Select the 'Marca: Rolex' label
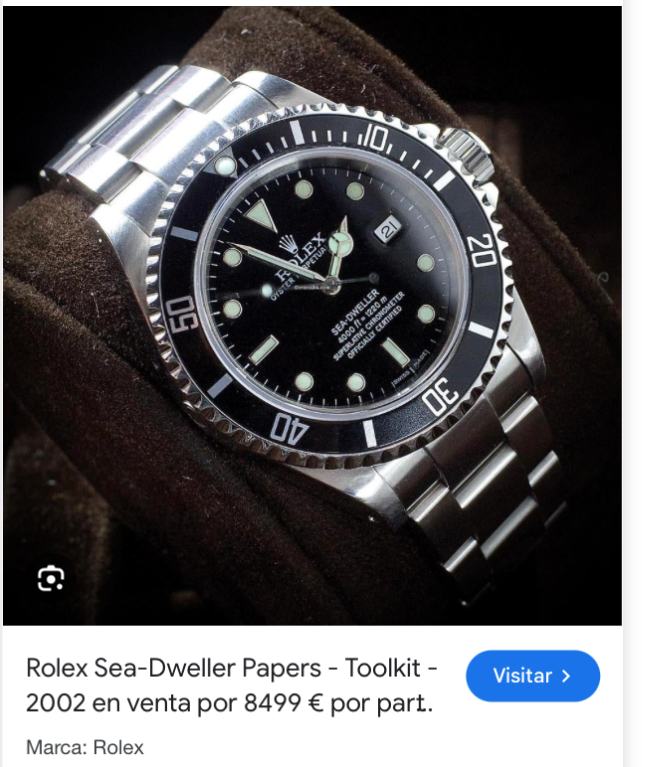The width and height of the screenshot is (652, 767). (x=85, y=747)
